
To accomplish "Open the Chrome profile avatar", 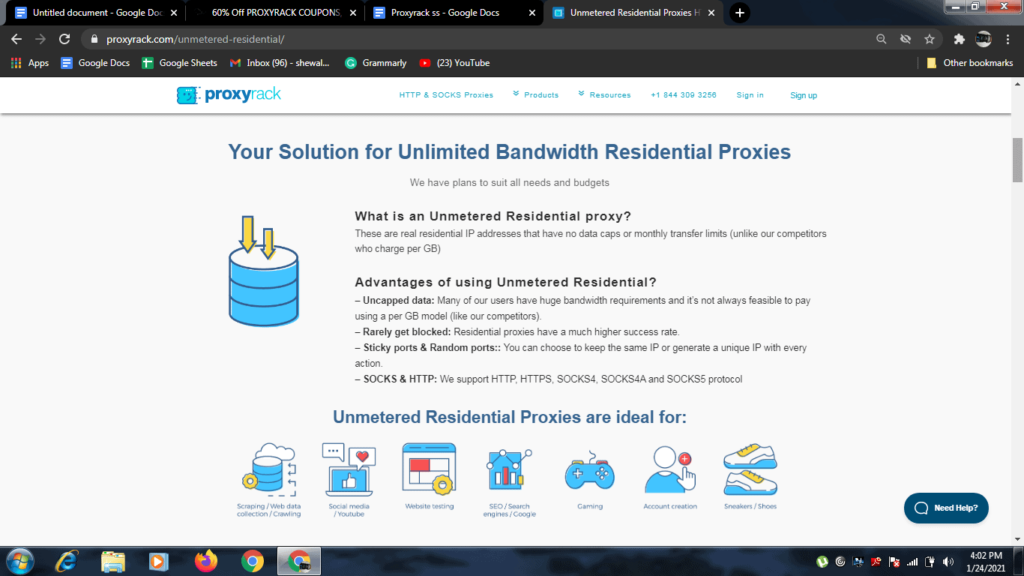I will click(984, 39).
